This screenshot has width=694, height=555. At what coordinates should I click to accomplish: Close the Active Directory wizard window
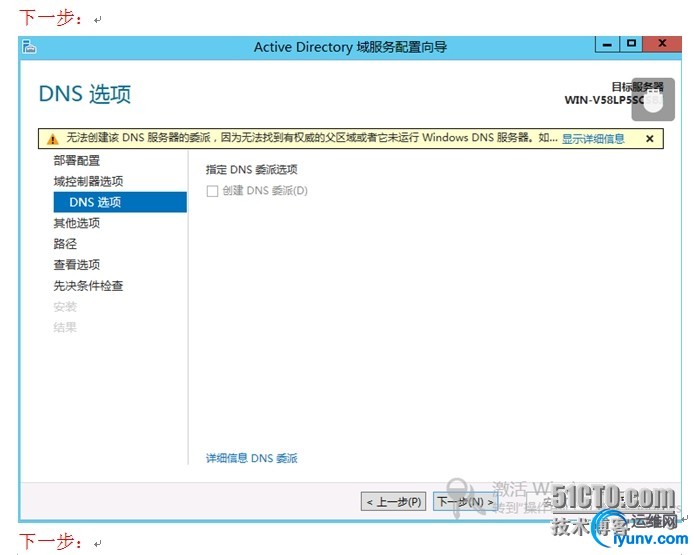point(662,44)
